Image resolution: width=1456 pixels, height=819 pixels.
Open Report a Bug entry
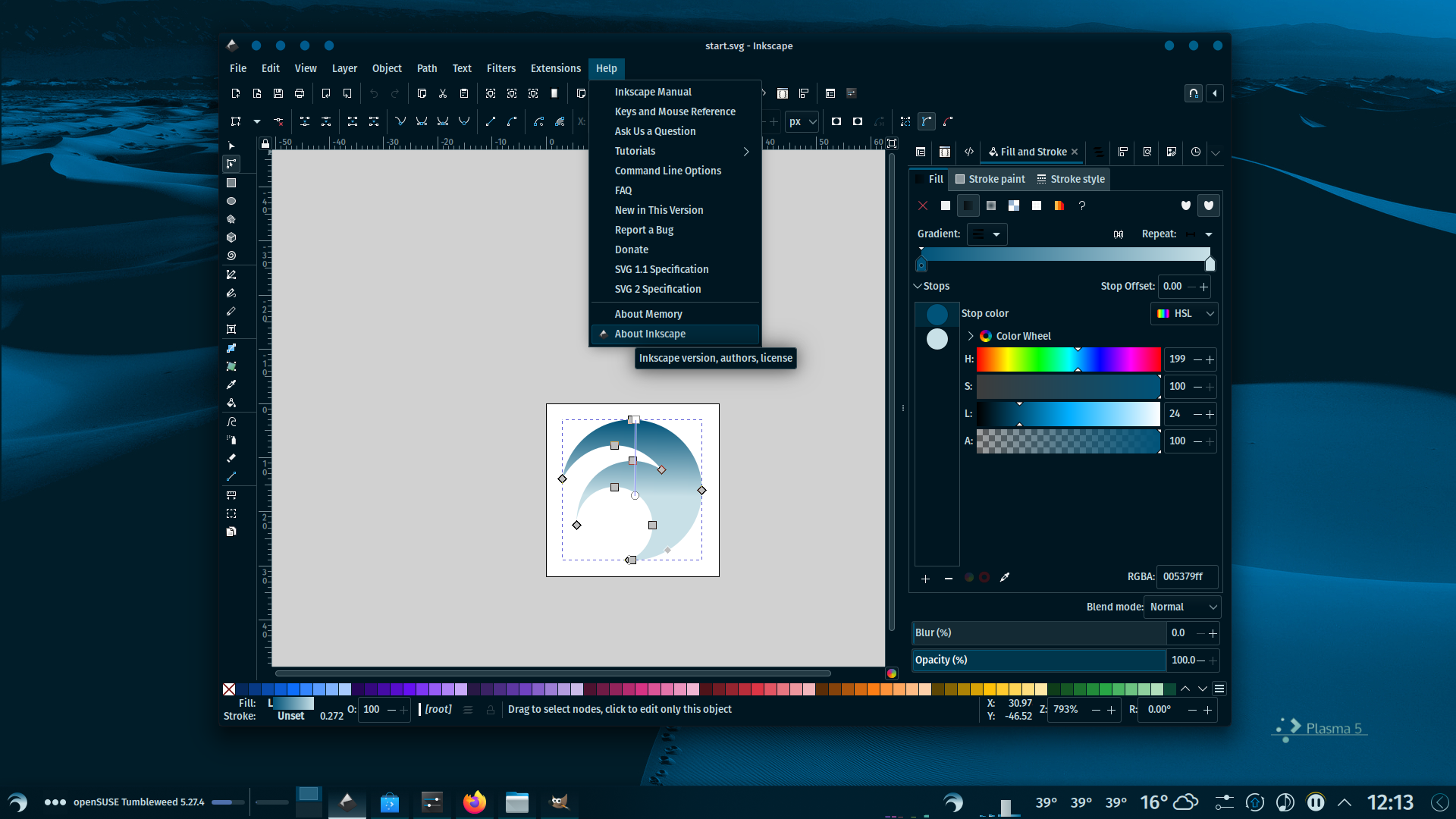click(x=675, y=230)
